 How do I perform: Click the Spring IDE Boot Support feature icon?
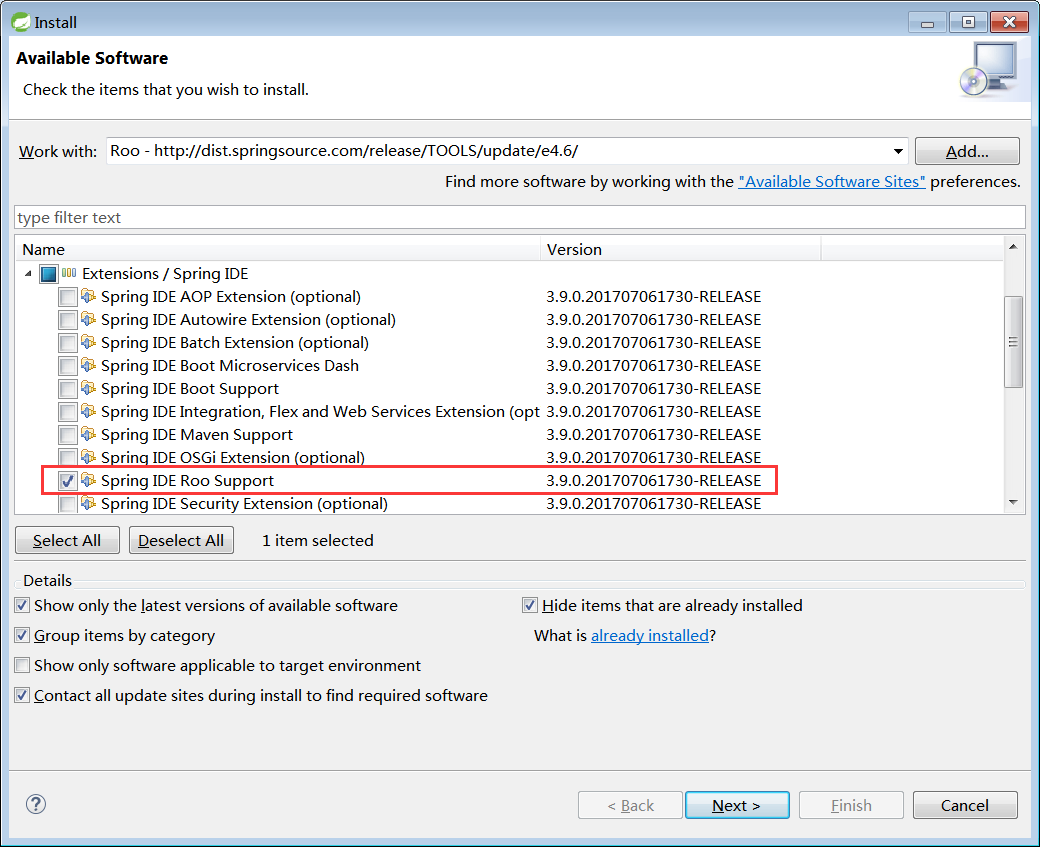point(88,388)
